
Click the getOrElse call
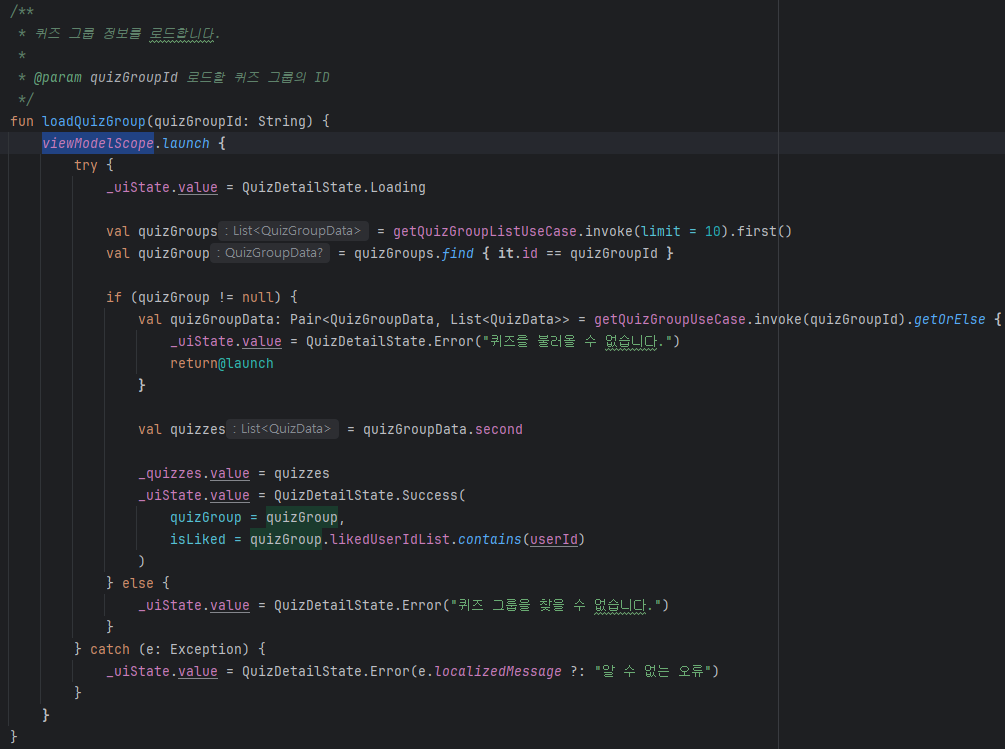(949, 319)
